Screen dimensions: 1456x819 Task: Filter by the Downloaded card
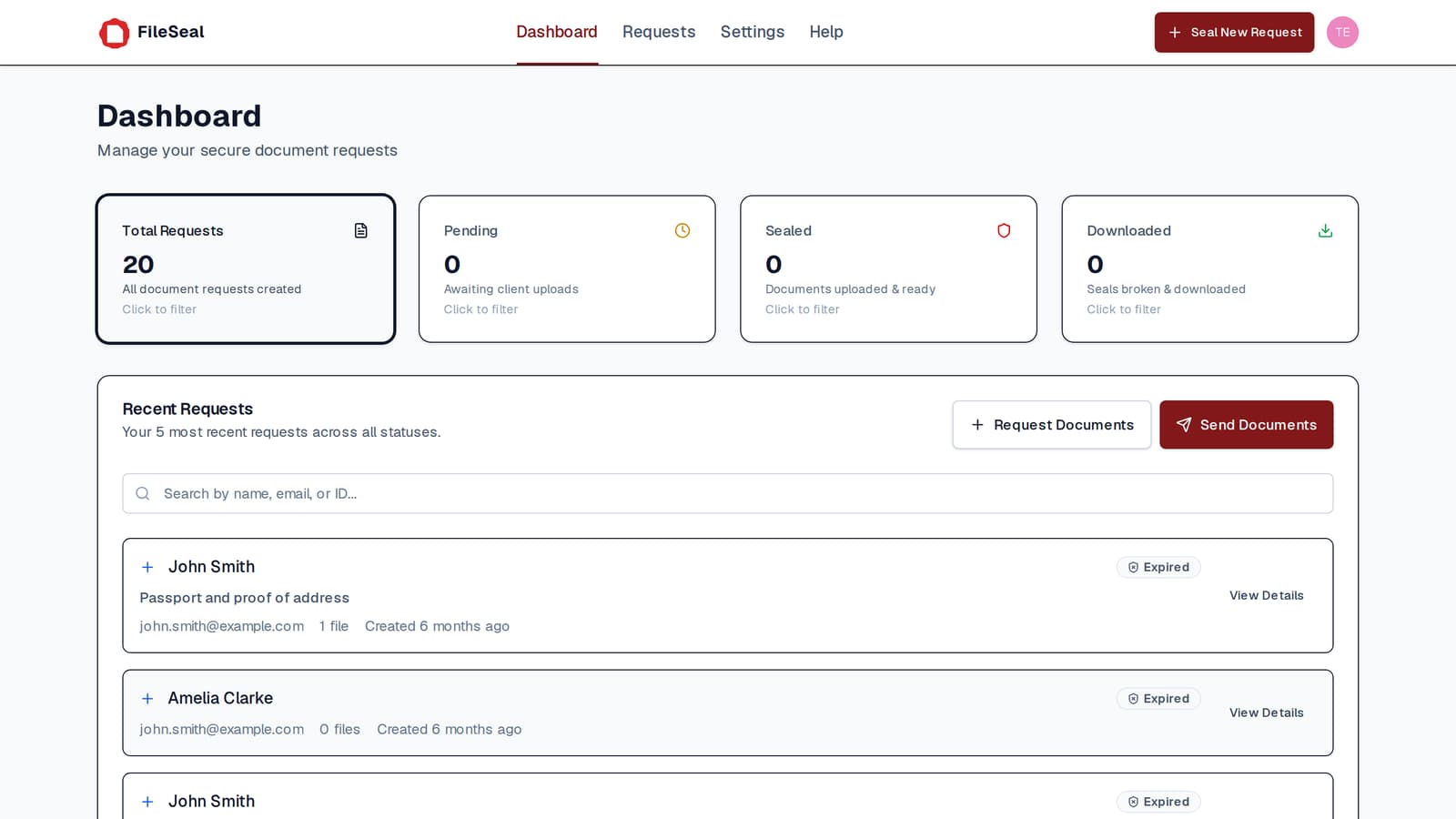click(1210, 269)
